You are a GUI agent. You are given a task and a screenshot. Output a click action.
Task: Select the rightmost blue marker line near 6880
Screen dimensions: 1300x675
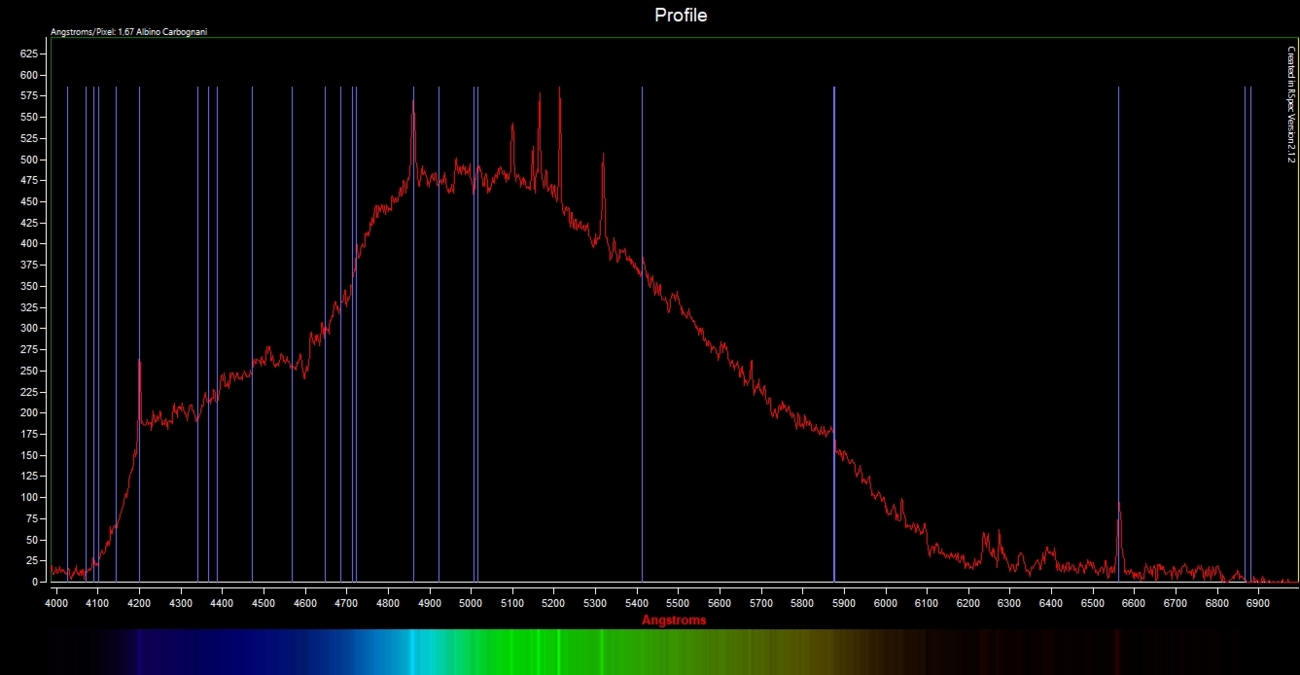pos(1250,300)
